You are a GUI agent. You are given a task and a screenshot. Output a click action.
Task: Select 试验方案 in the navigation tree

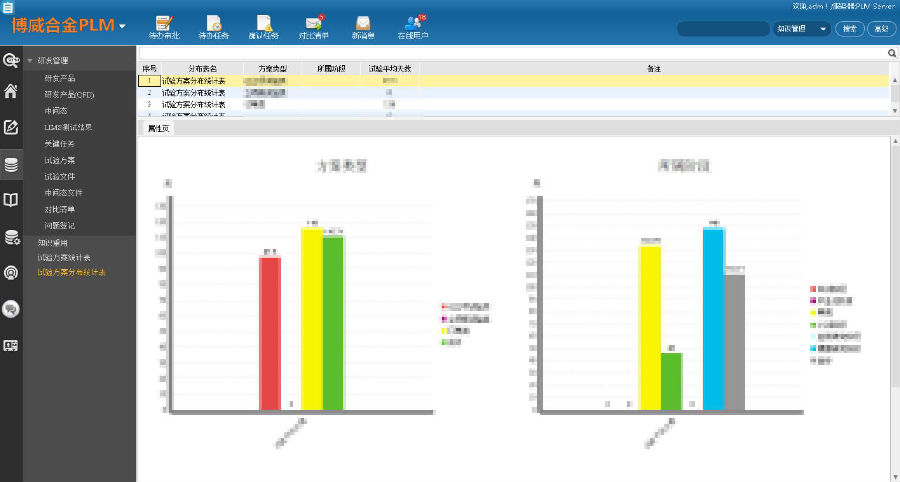click(59, 160)
